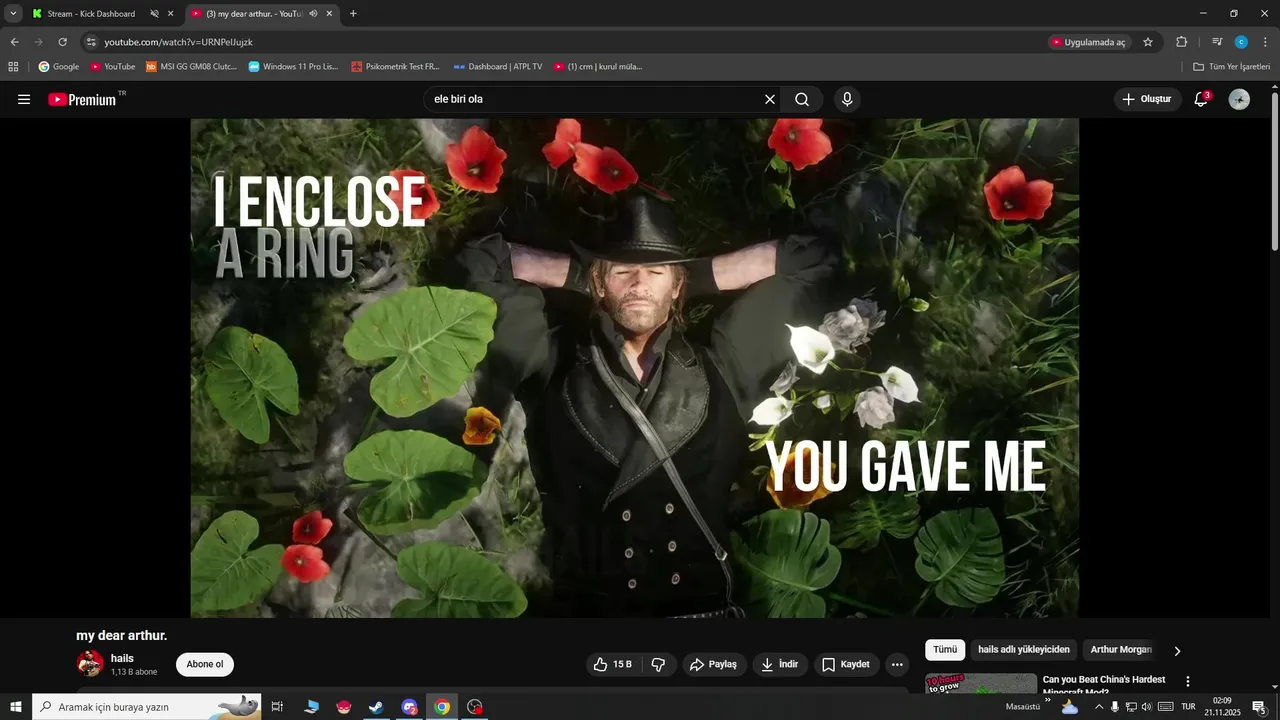Image resolution: width=1280 pixels, height=720 pixels.
Task: Show hidden system tray icons chevron
Action: click(x=1099, y=707)
